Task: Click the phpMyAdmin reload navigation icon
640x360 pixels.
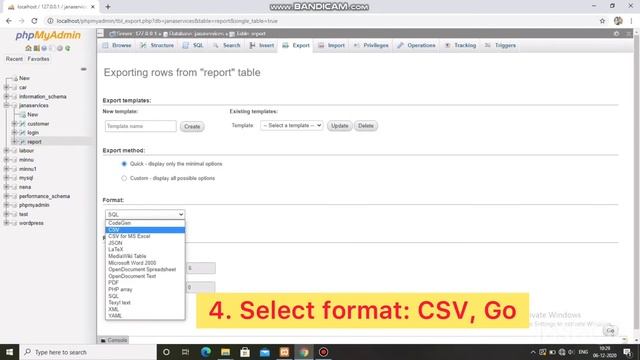Action: pyautogui.click(x=68, y=48)
